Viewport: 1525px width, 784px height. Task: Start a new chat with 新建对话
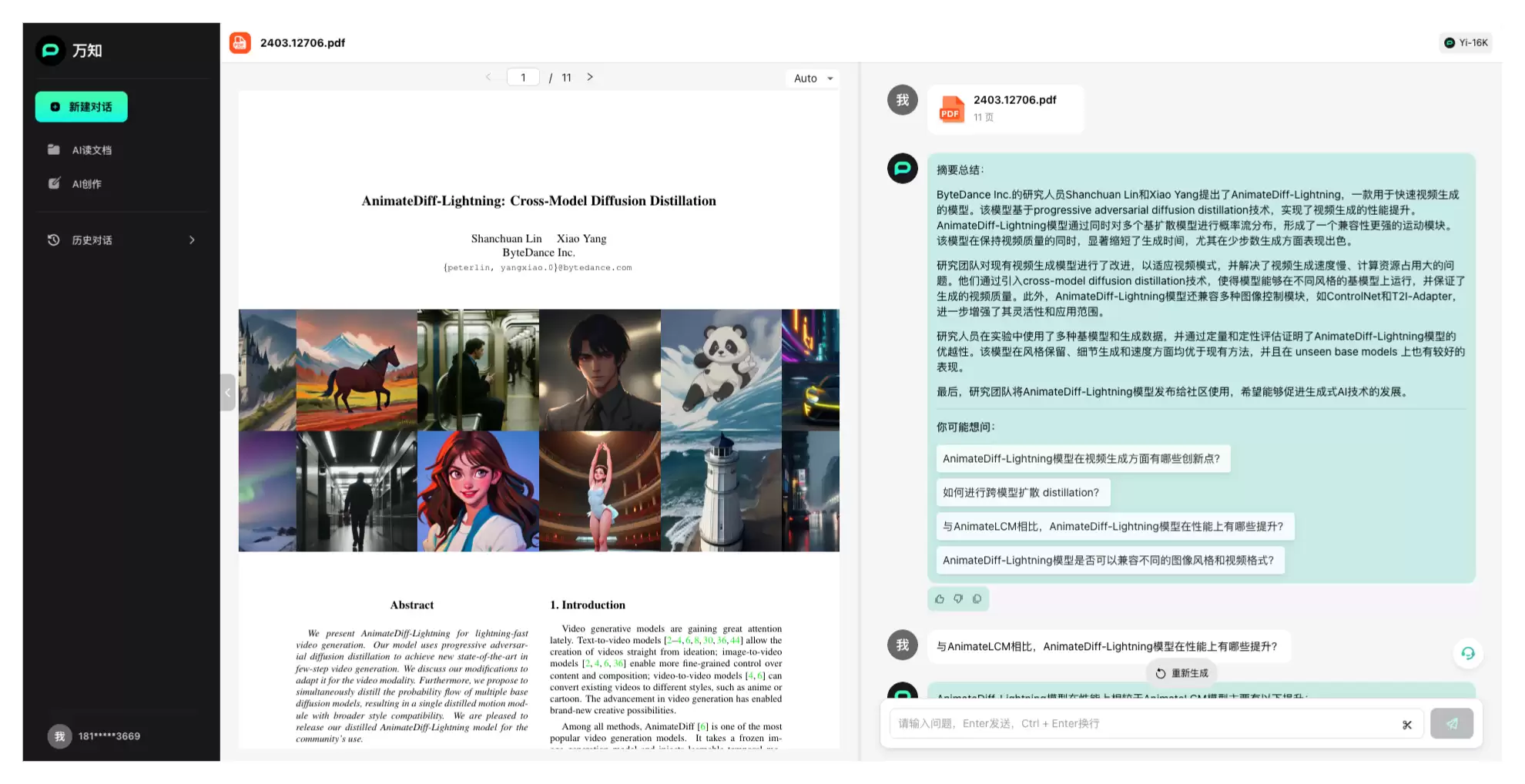tap(81, 107)
